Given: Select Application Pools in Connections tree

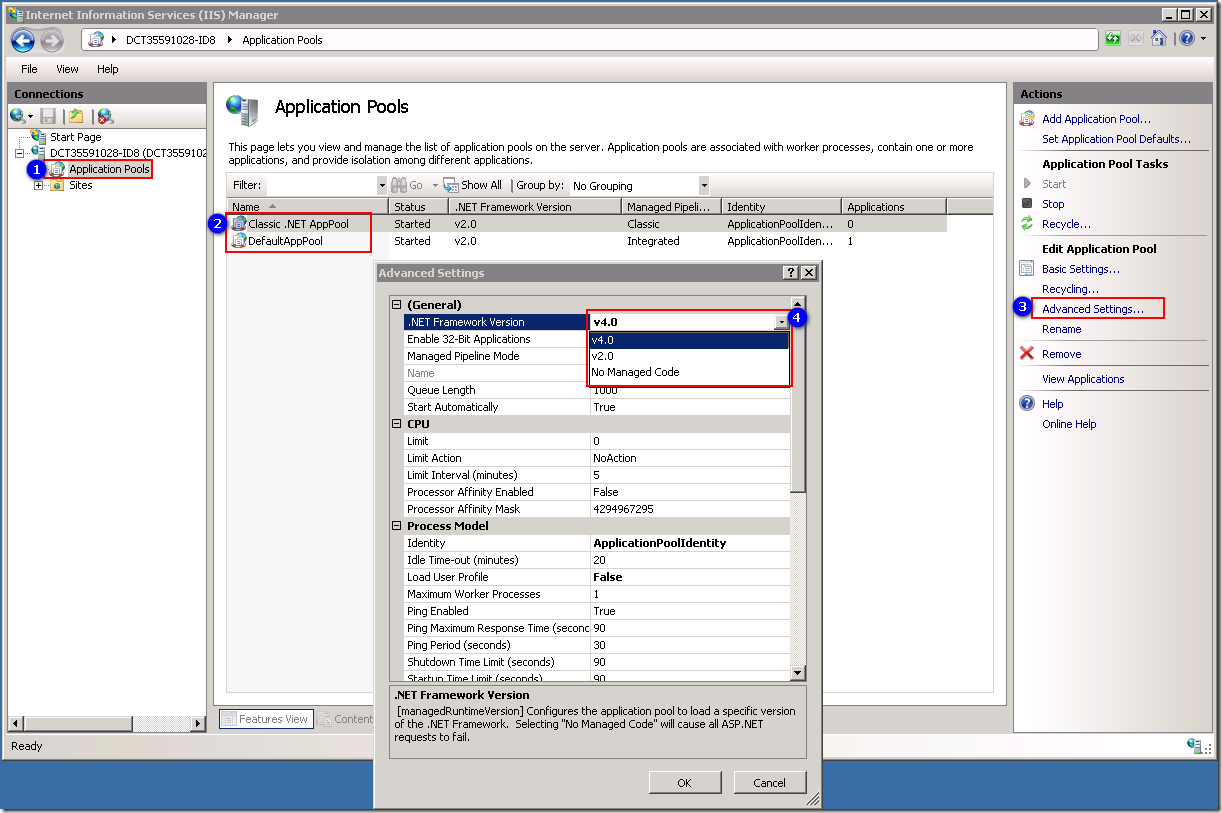Looking at the screenshot, I should tap(109, 169).
